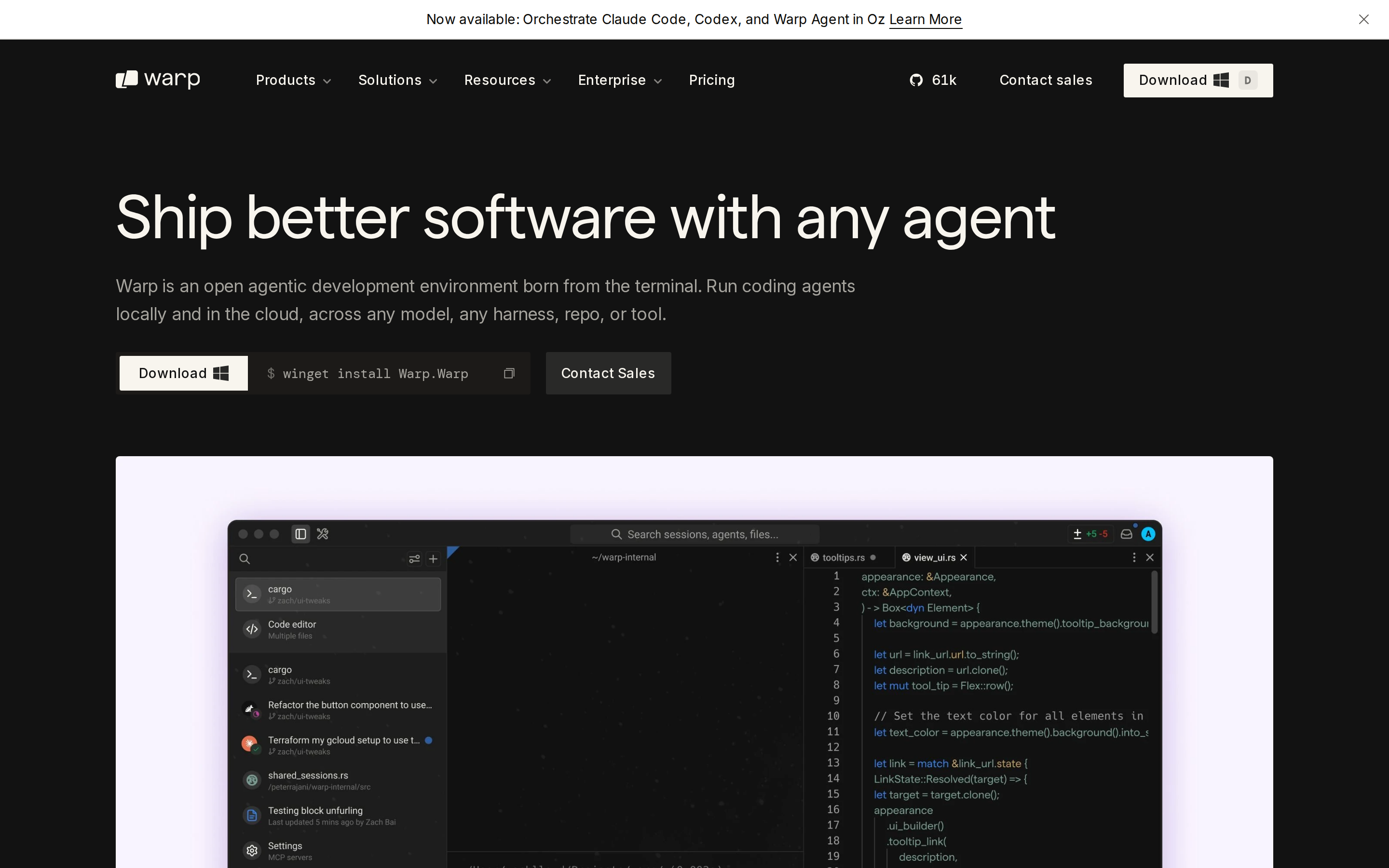1389x868 pixels.
Task: Expand the Resources menu
Action: [x=507, y=81]
